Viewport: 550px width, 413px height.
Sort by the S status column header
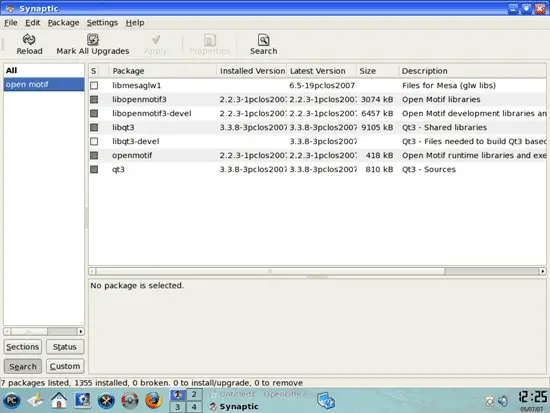point(94,71)
